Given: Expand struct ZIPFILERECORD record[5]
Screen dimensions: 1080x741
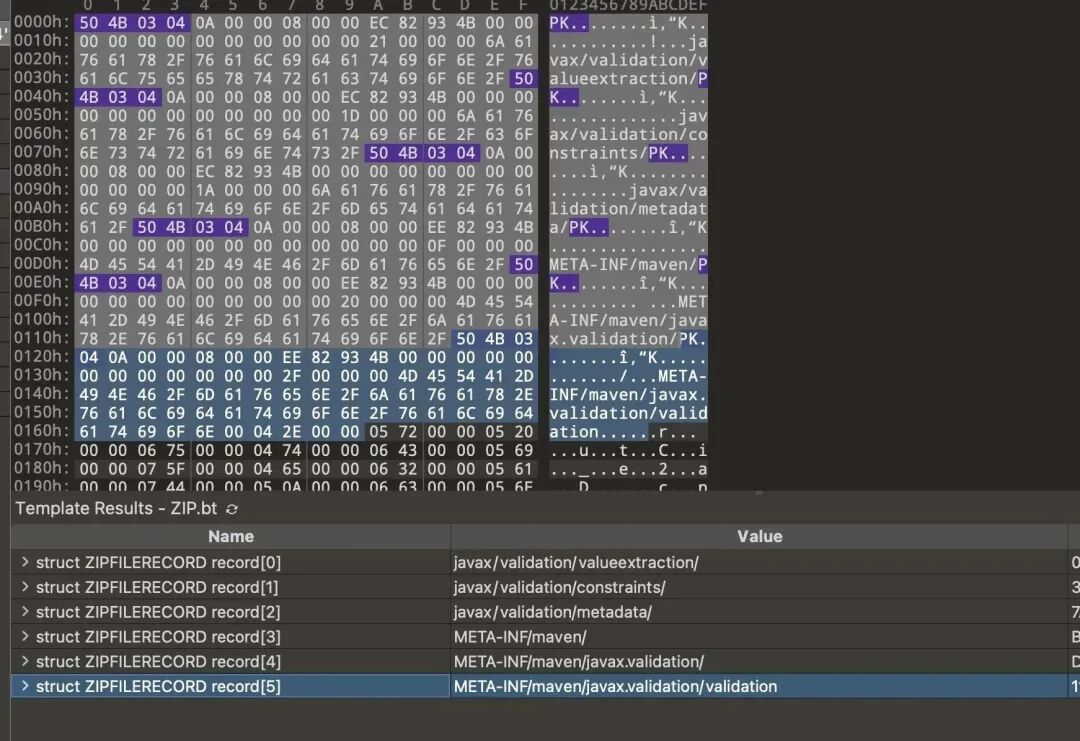Looking at the screenshot, I should tap(25, 686).
